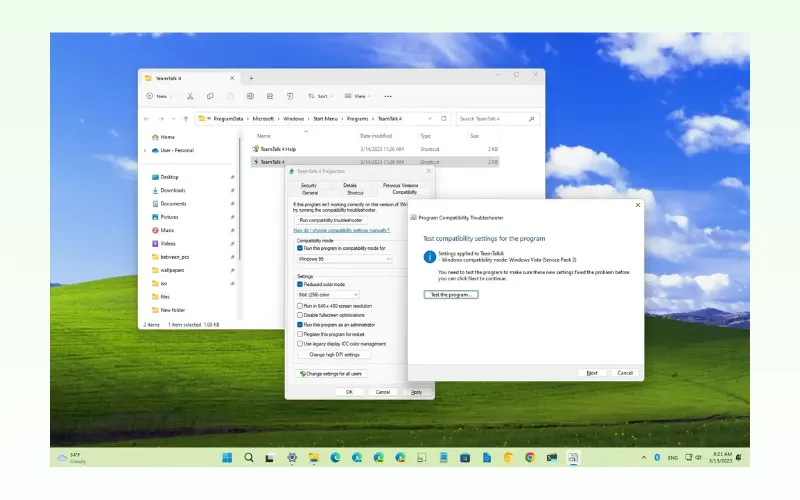Click the Bluetooth tray icon
The image size is (800, 500).
657,458
